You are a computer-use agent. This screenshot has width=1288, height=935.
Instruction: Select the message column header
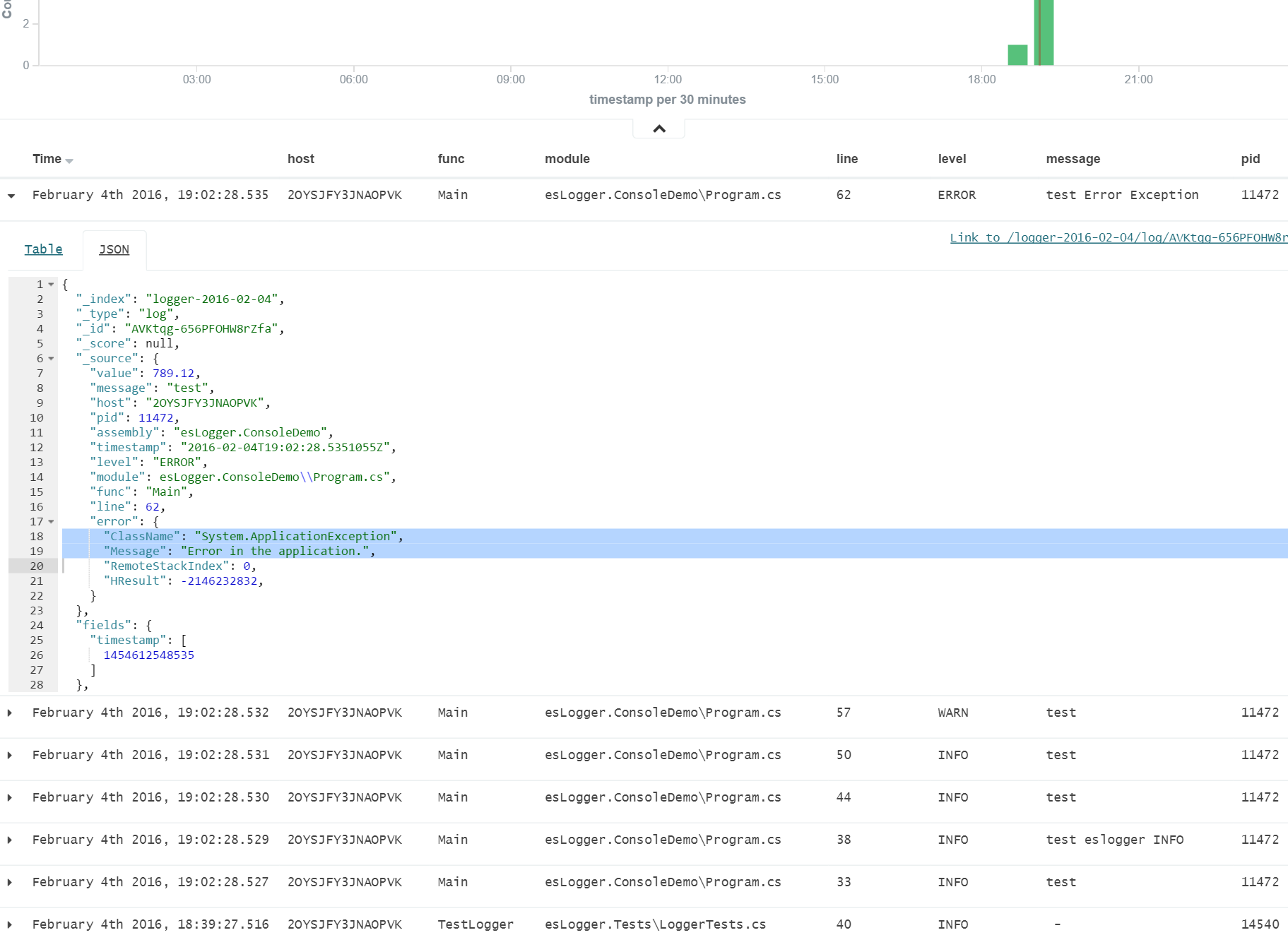pos(1073,159)
